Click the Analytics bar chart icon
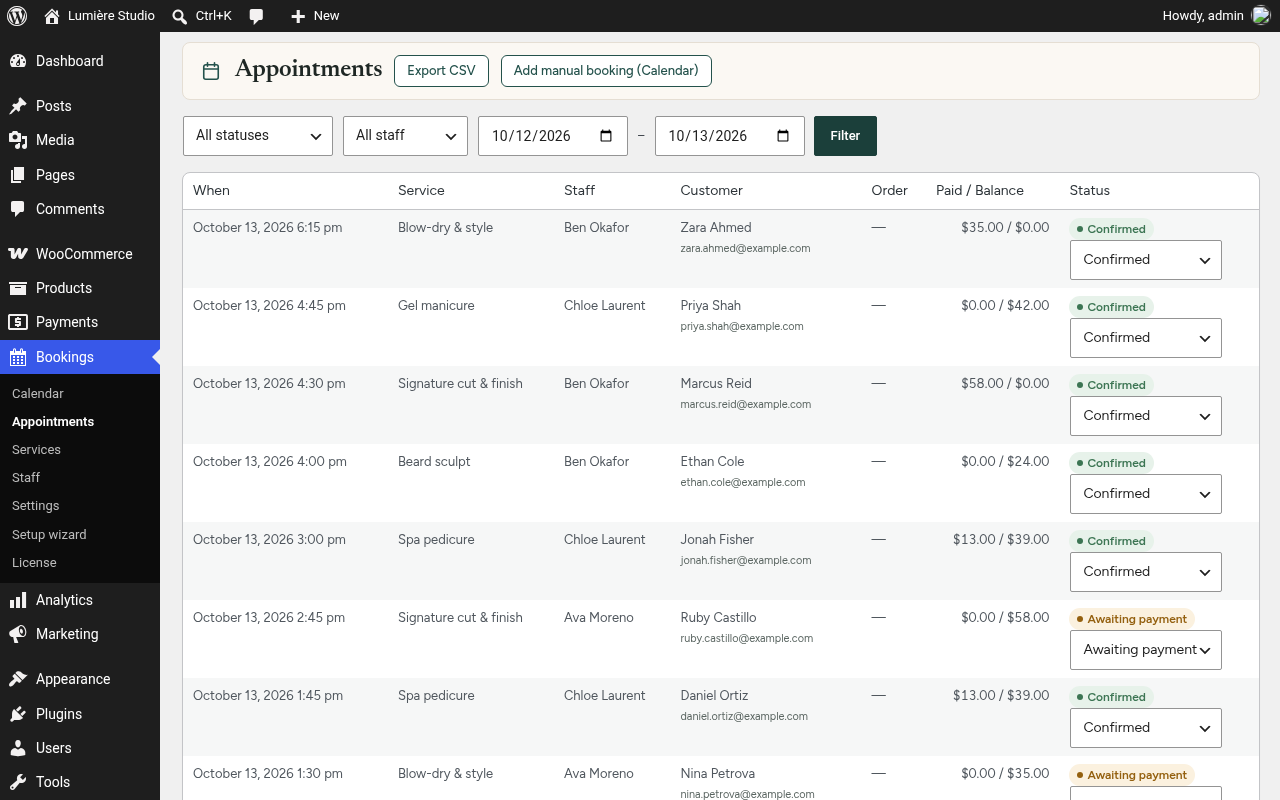The image size is (1280, 800). pos(18,600)
